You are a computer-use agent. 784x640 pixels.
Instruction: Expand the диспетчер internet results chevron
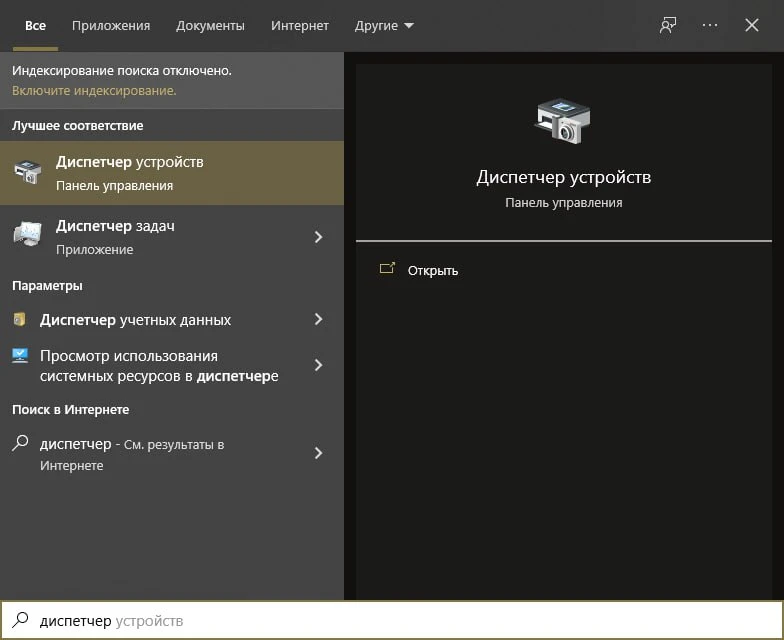[x=318, y=453]
